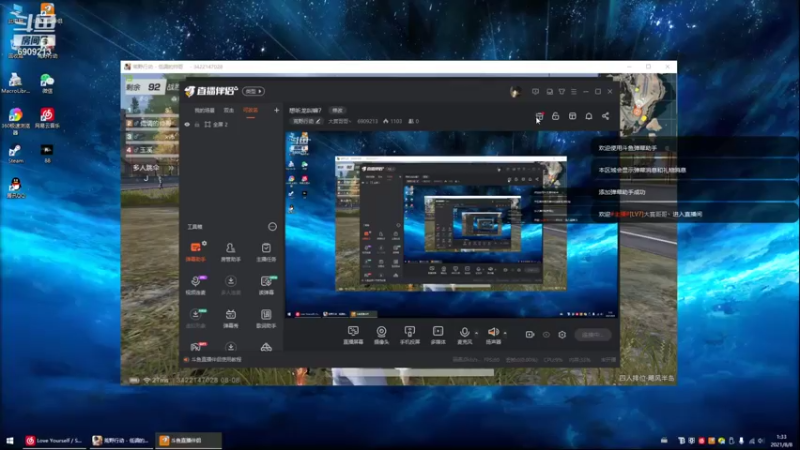The height and width of the screenshot is (450, 800).
Task: Add 多媒体 multimedia source
Action: pyautogui.click(x=438, y=335)
